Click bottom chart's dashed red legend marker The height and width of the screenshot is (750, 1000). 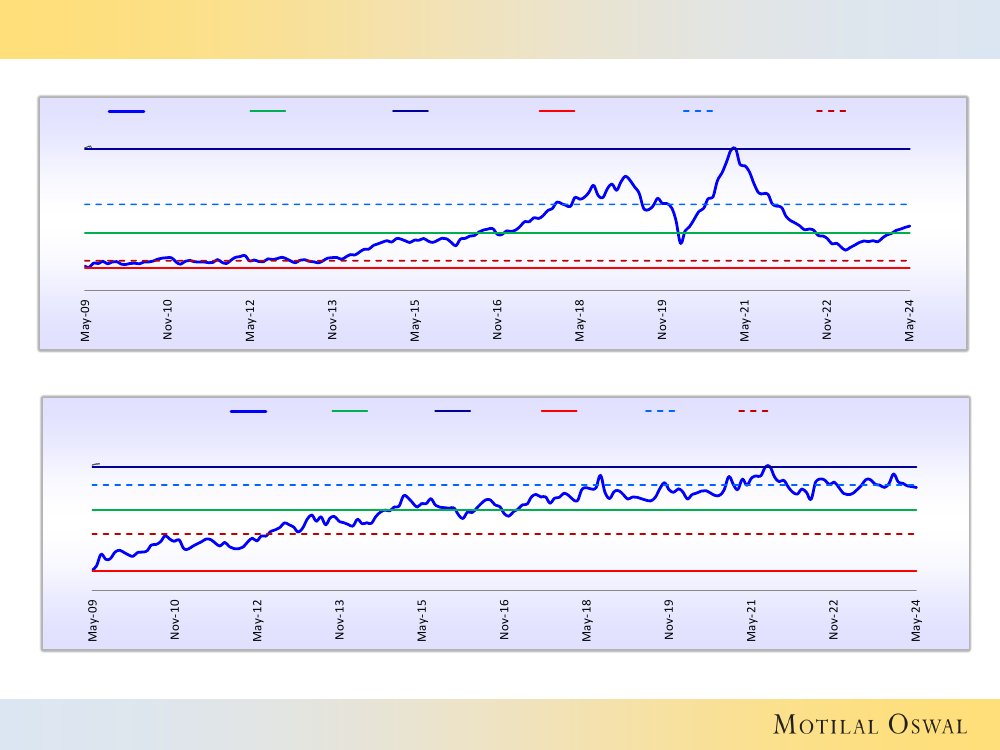(x=753, y=411)
